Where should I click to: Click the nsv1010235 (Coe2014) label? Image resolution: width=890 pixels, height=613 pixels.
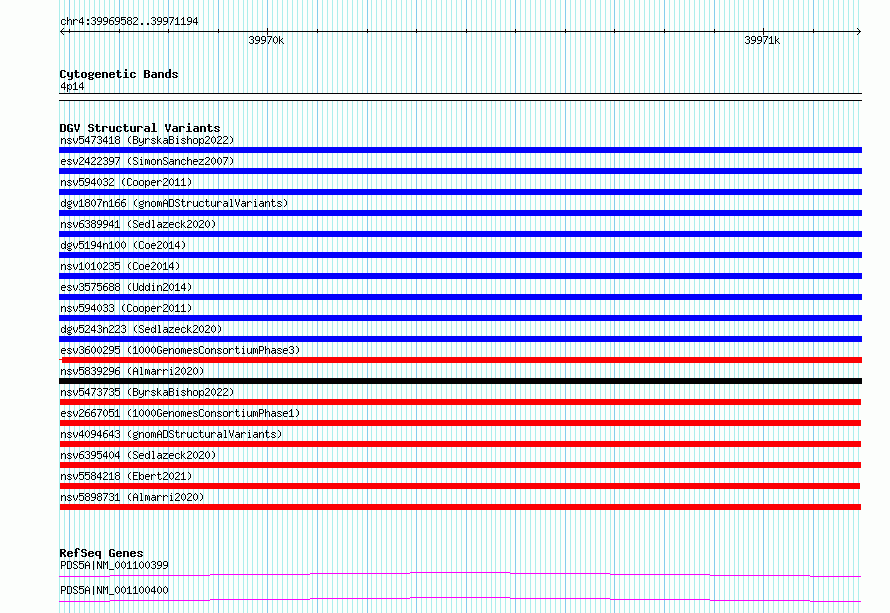(120, 266)
